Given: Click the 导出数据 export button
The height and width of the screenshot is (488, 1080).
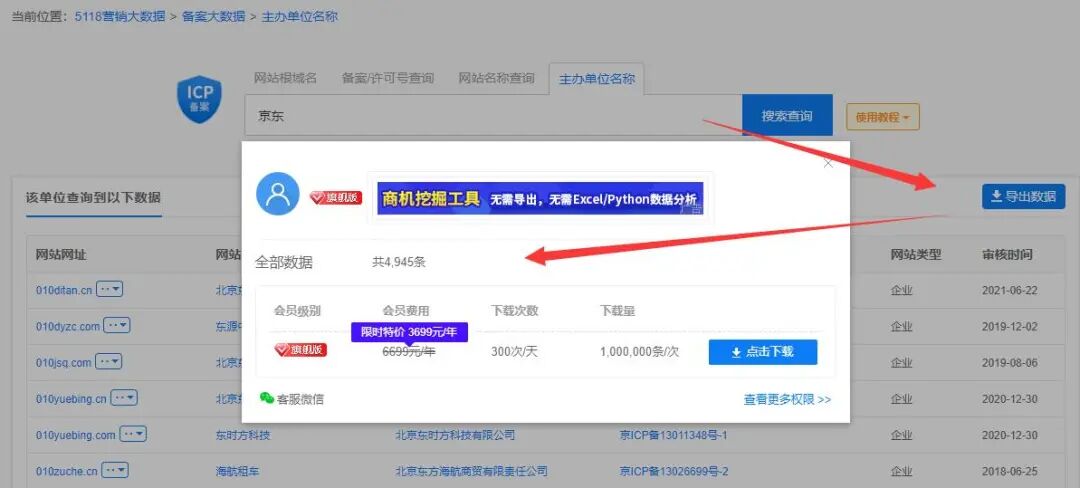Looking at the screenshot, I should 1024,197.
